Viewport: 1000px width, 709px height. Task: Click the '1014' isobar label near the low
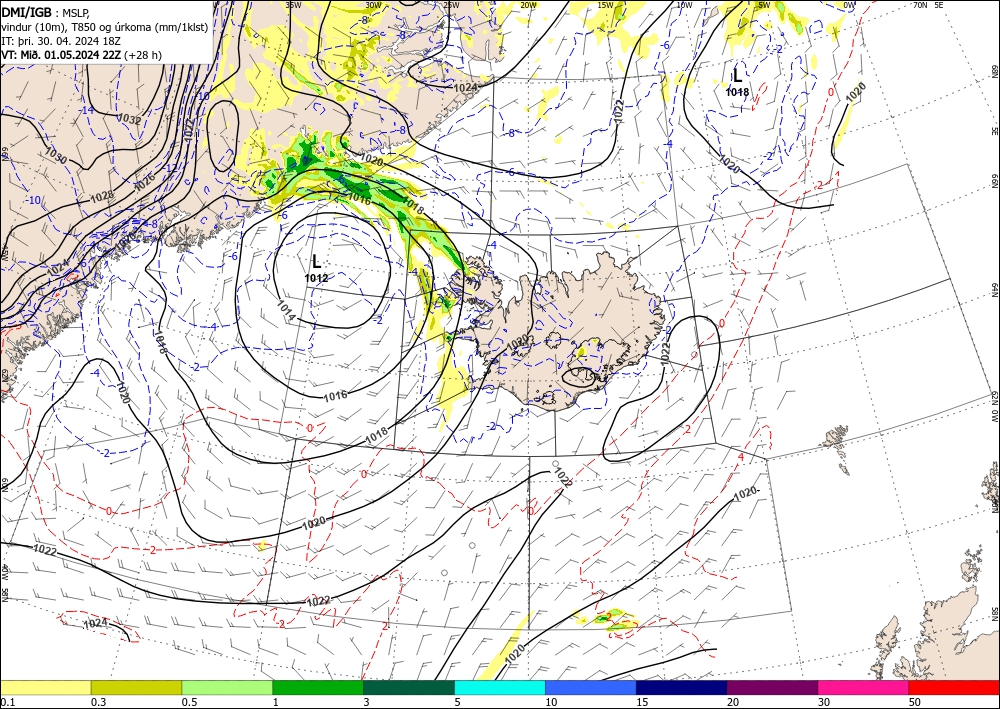286,310
